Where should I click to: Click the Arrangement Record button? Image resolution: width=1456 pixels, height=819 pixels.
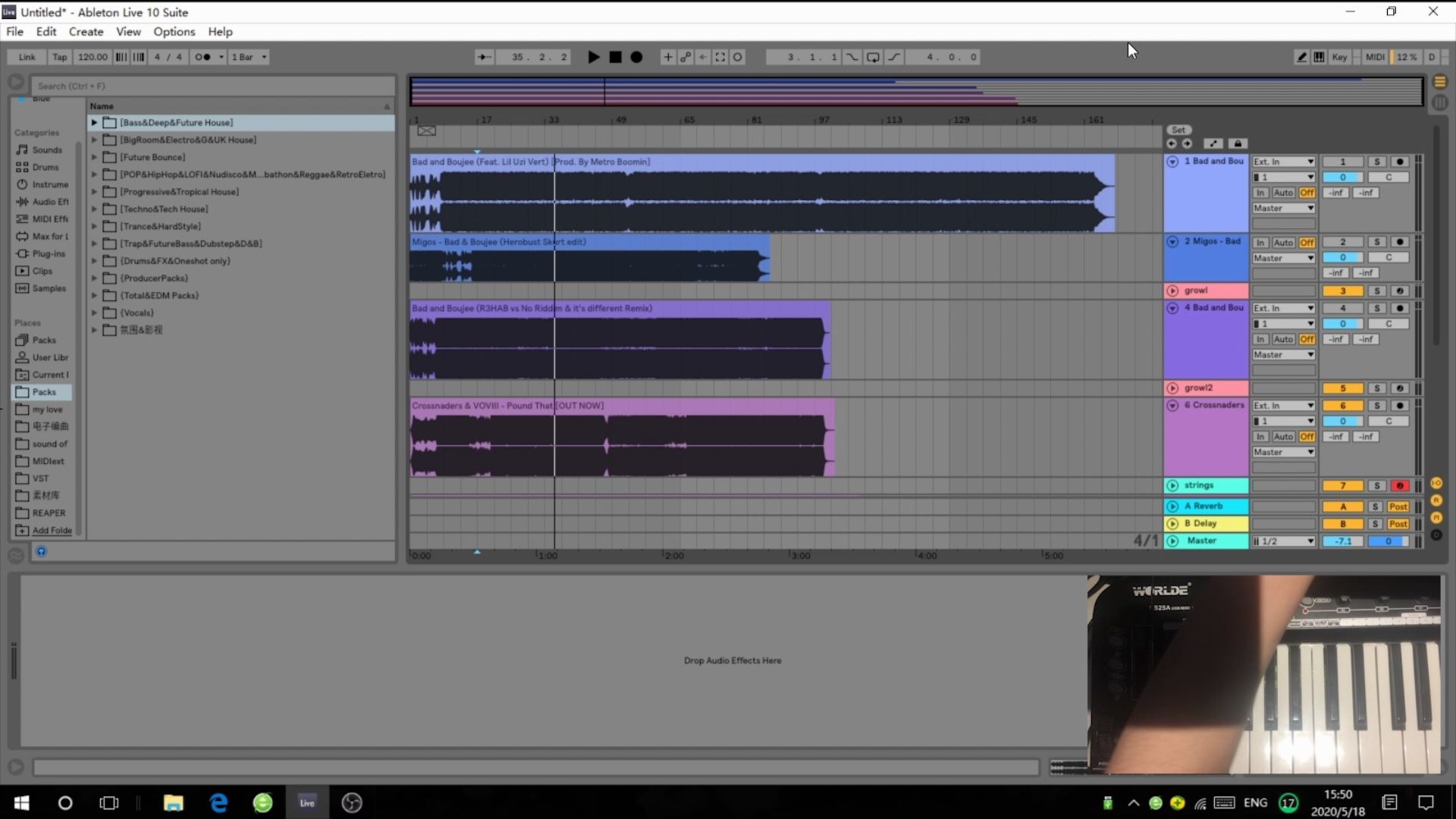(637, 57)
